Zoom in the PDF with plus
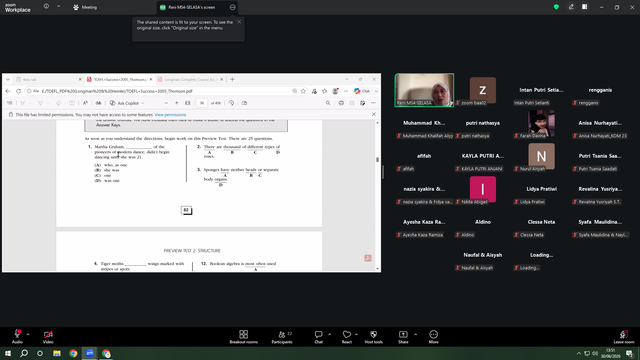Image resolution: width=640 pixels, height=360 pixels. click(177, 103)
